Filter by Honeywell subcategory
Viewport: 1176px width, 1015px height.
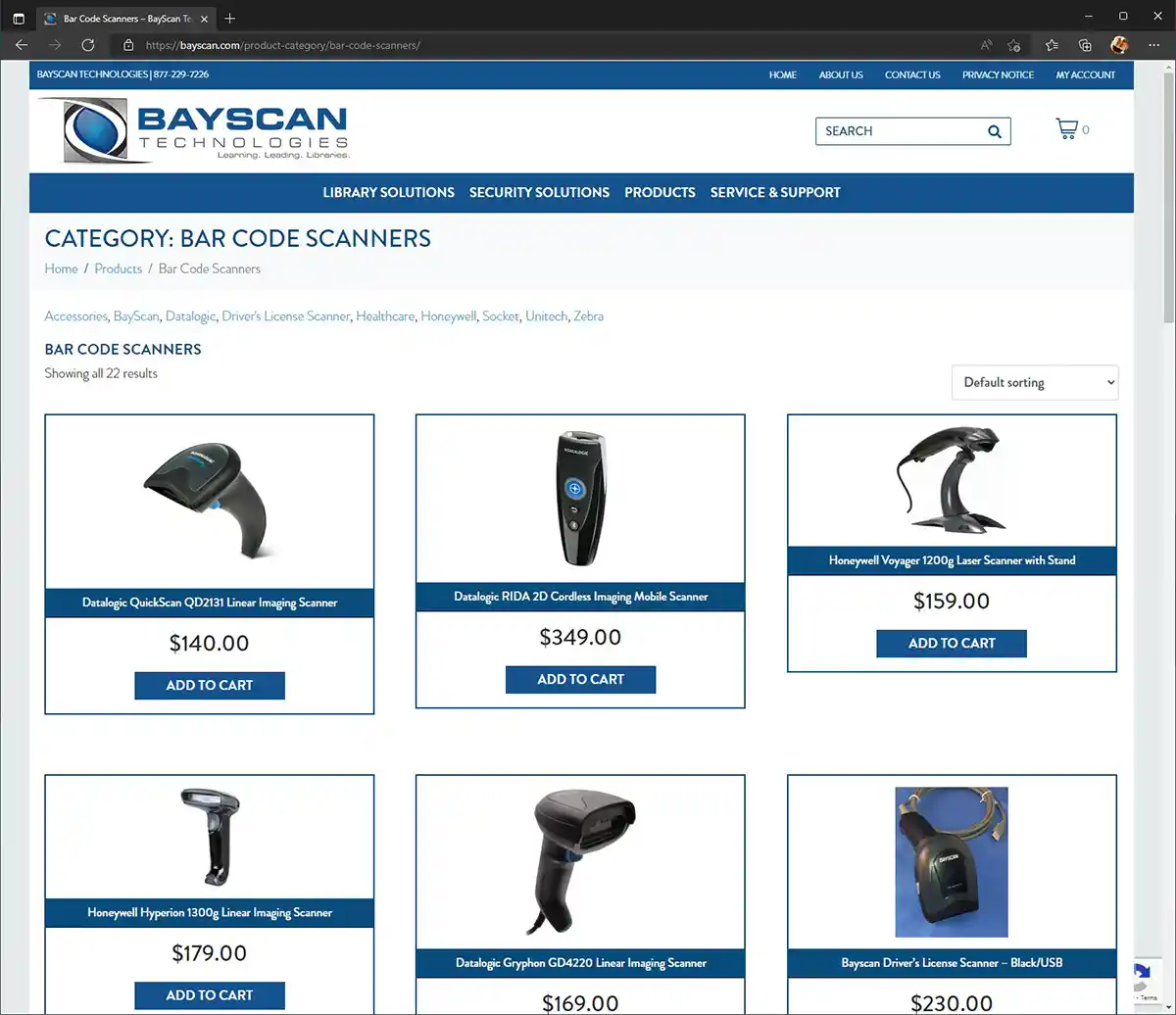point(448,316)
